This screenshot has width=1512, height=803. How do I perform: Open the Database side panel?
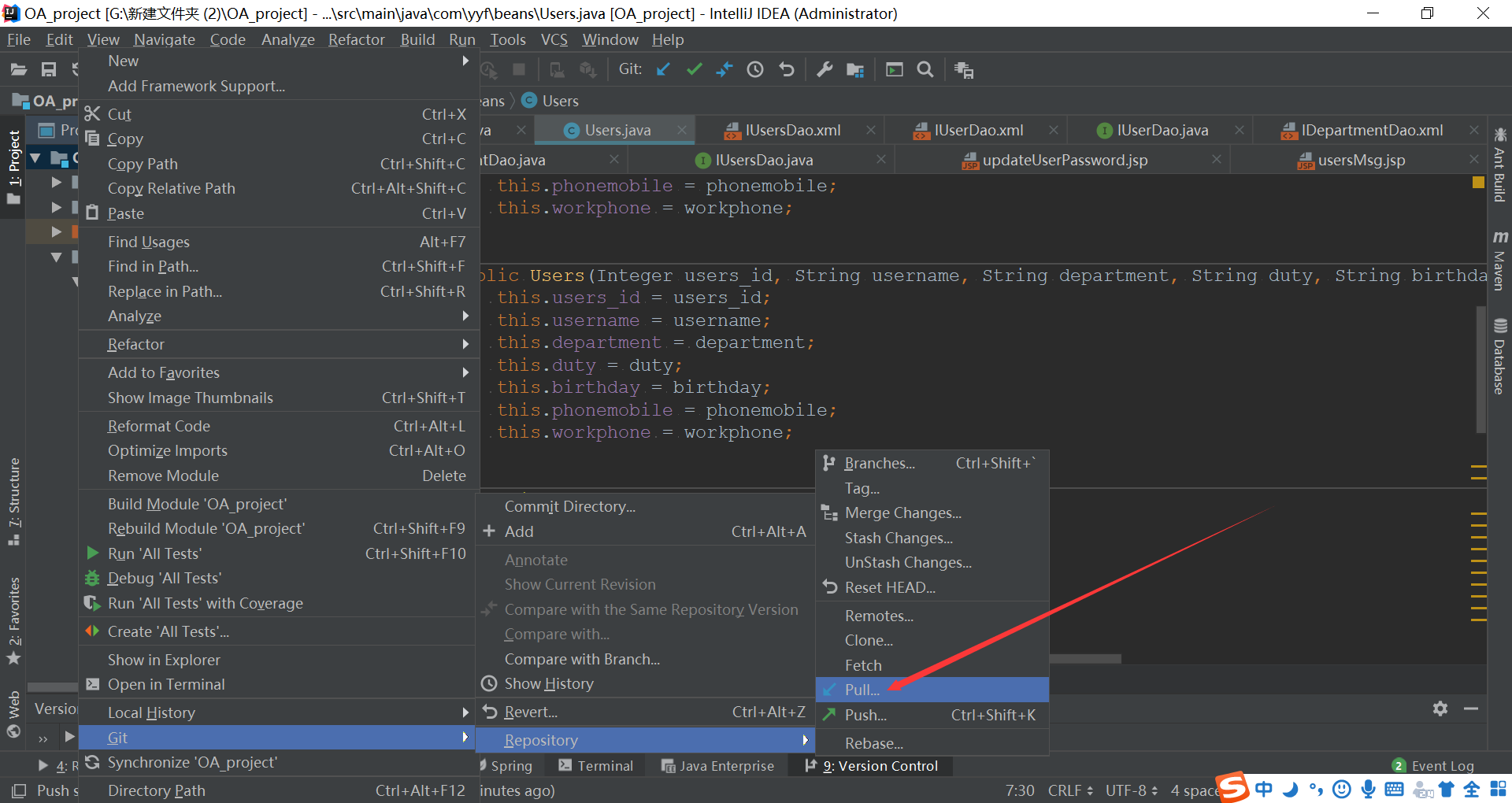click(1499, 356)
